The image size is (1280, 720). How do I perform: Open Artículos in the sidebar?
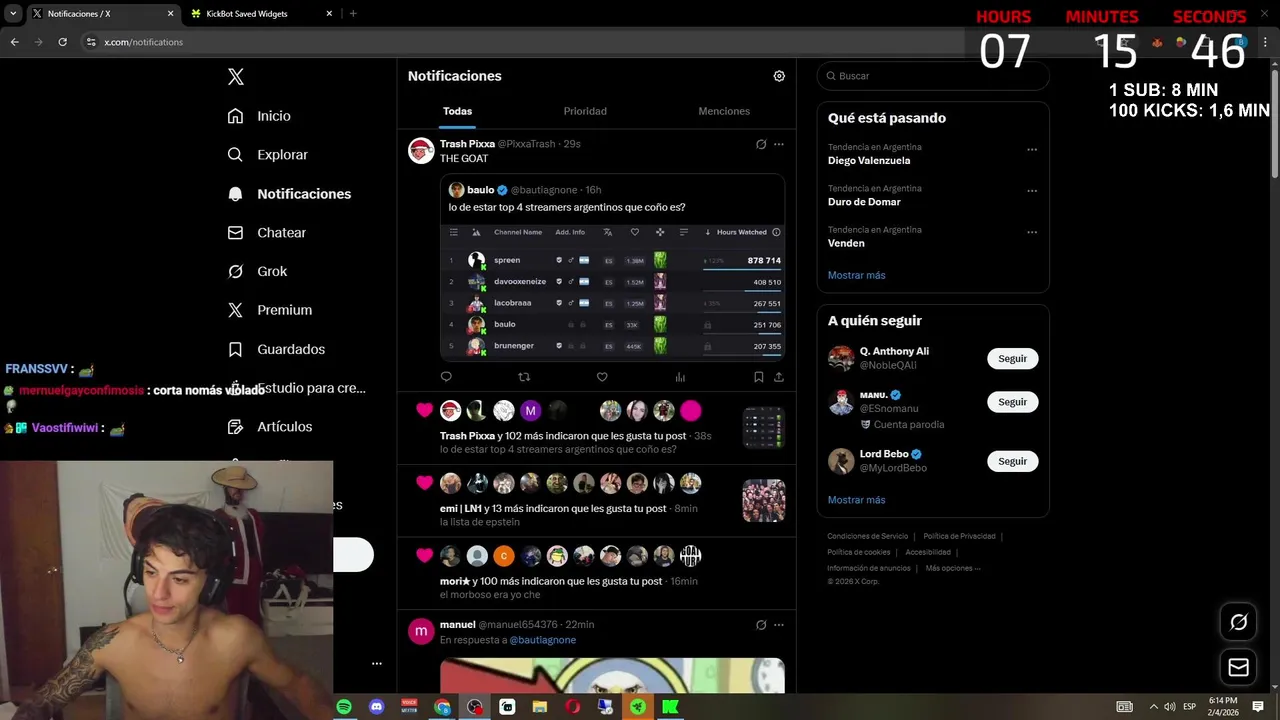pyautogui.click(x=269, y=426)
